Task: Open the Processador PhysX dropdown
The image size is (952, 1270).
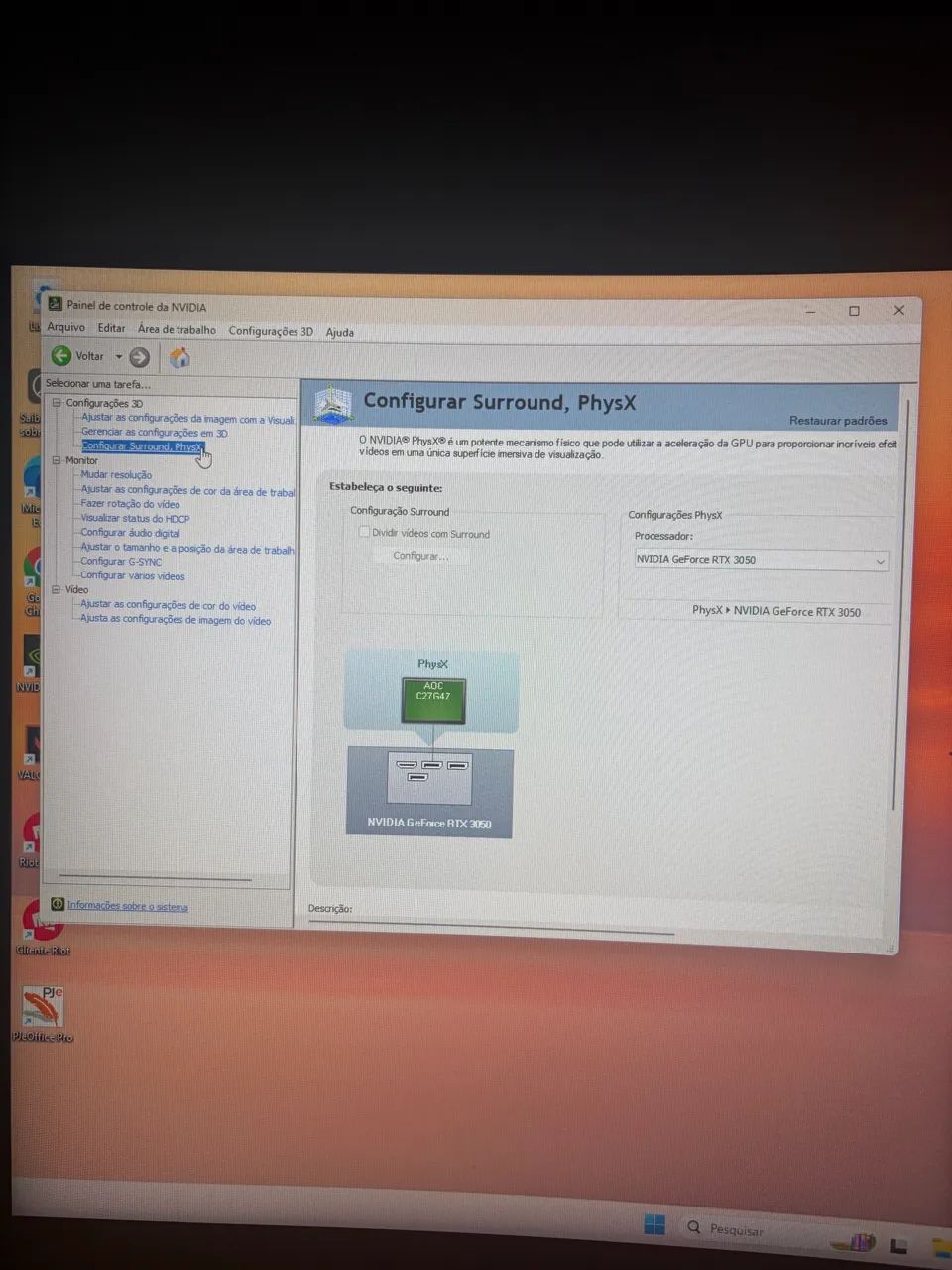Action: tap(762, 560)
